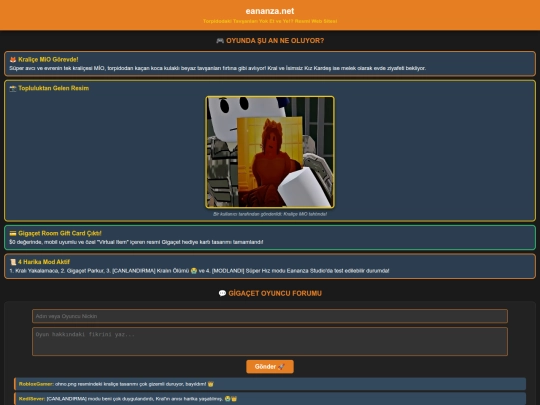Click the camera icon beside Topluluktan Gelen Resim
Viewport: 540px width, 405px height.
(x=13, y=89)
